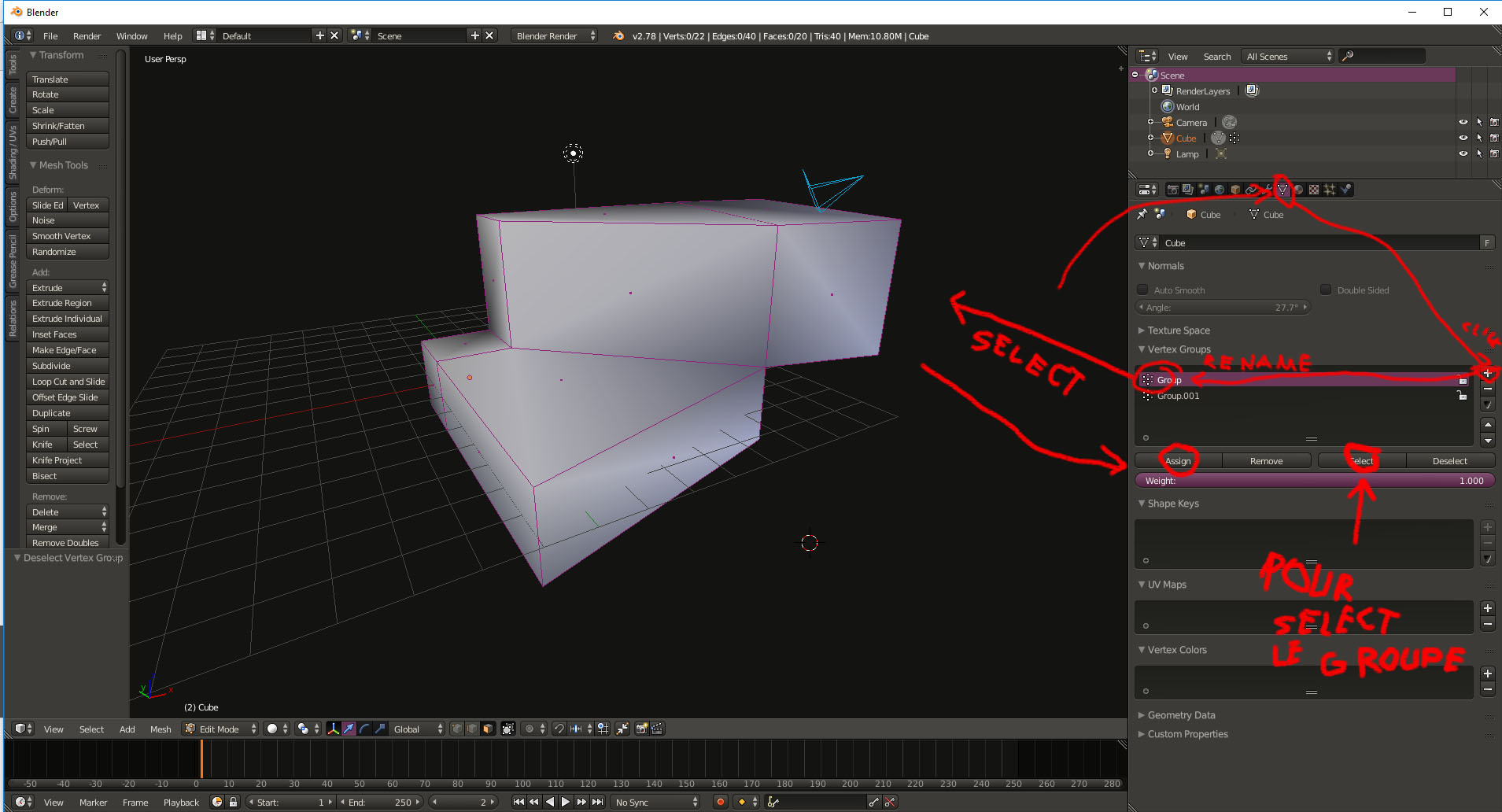The image size is (1502, 812).
Task: Select face select mode in viewport header
Action: [489, 729]
